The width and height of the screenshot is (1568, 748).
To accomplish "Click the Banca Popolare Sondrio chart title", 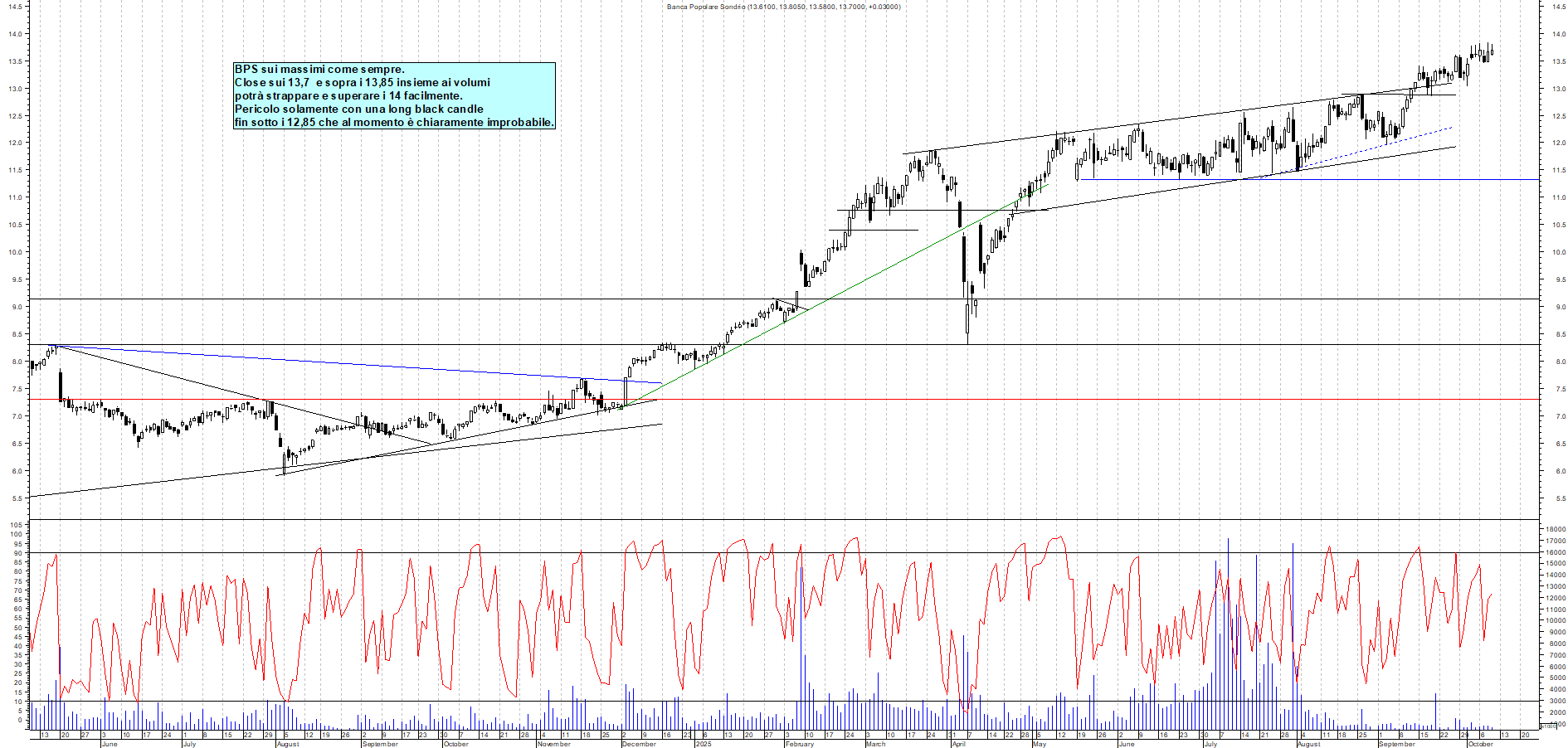I will point(783,7).
